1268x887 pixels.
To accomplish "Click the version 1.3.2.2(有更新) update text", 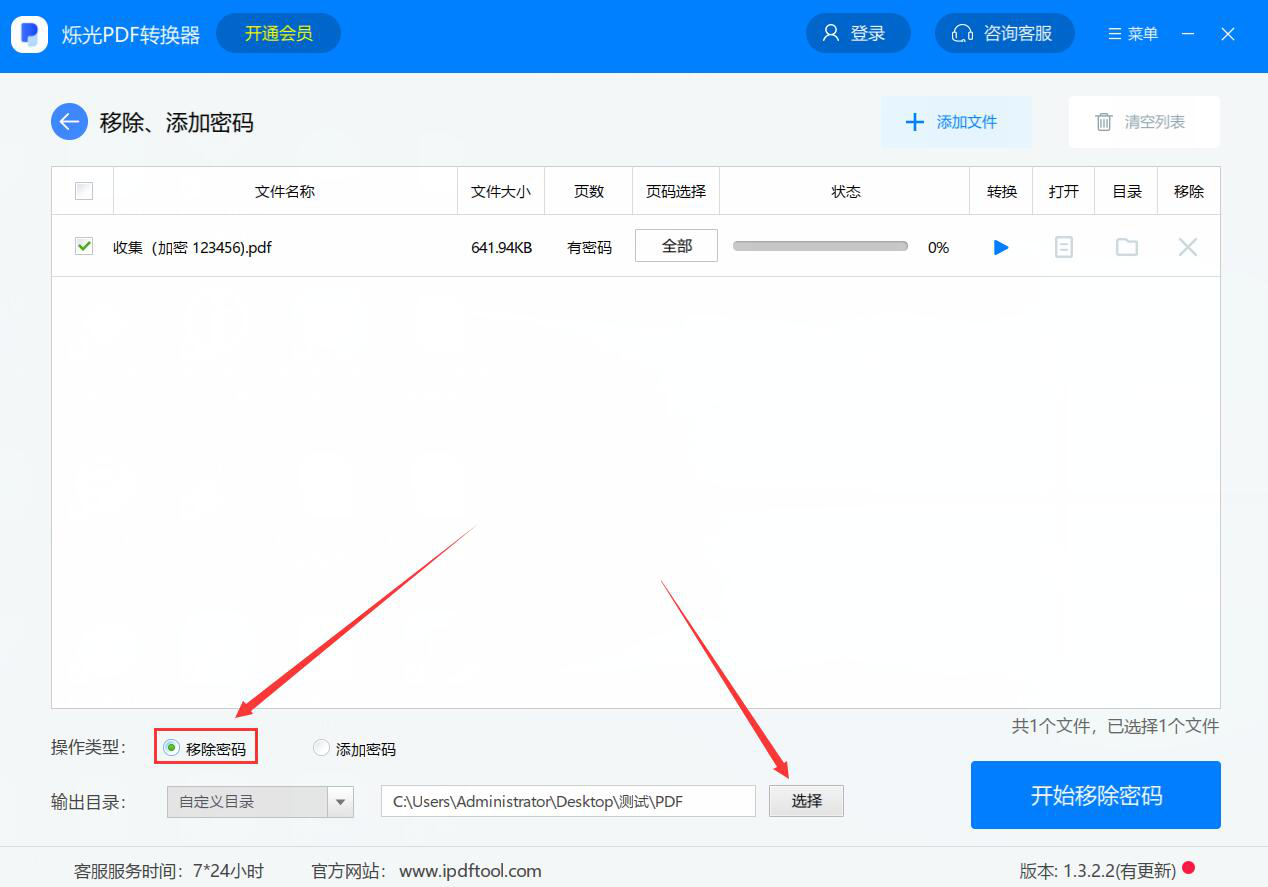I will (x=1098, y=871).
